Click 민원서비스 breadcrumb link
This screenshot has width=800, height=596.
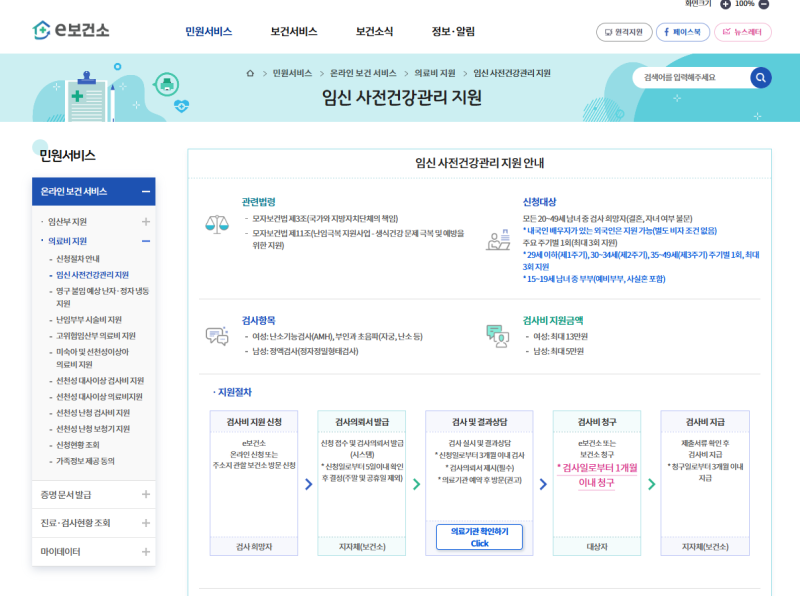pos(292,73)
